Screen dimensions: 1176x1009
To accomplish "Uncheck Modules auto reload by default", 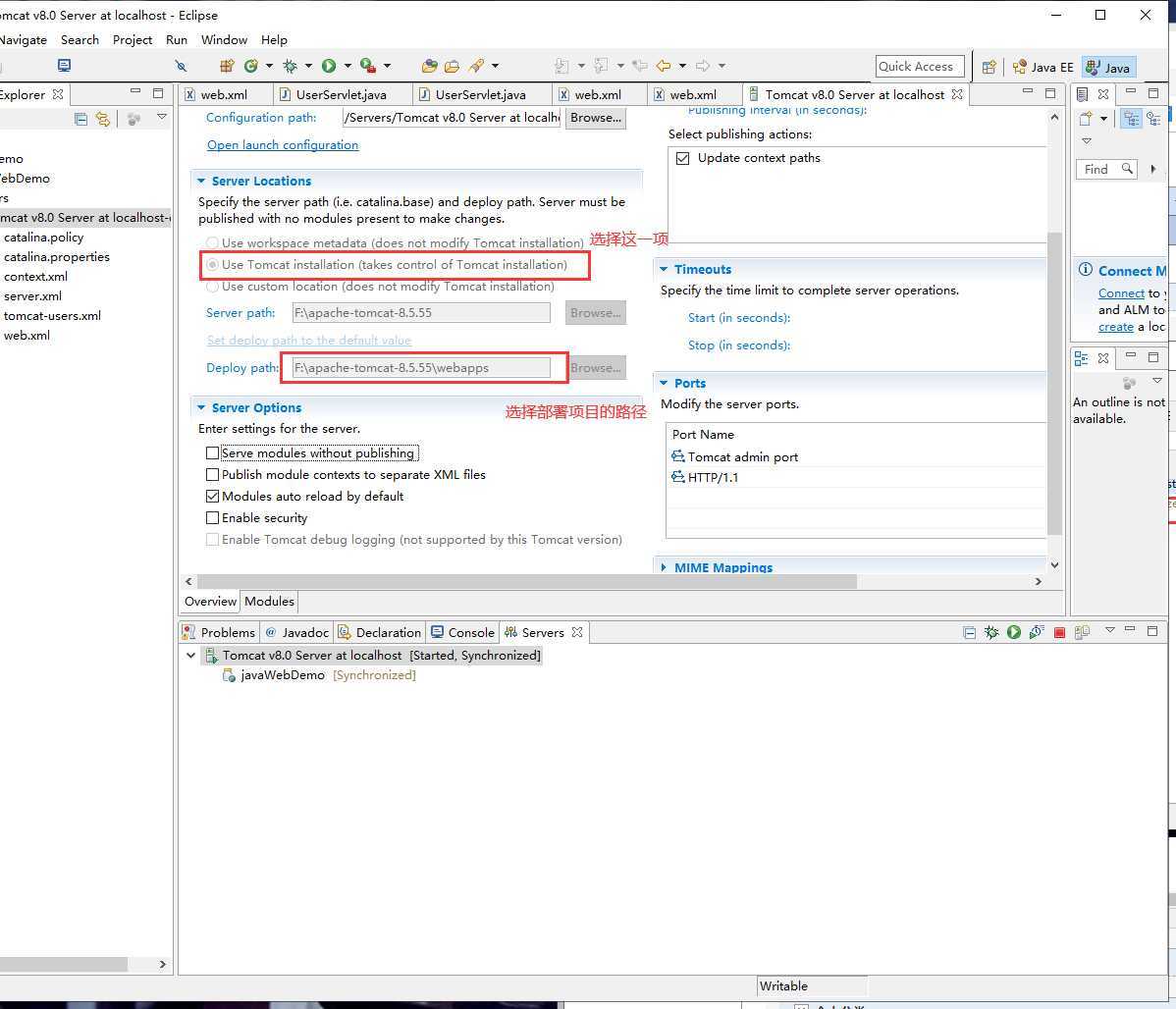I will (x=212, y=497).
